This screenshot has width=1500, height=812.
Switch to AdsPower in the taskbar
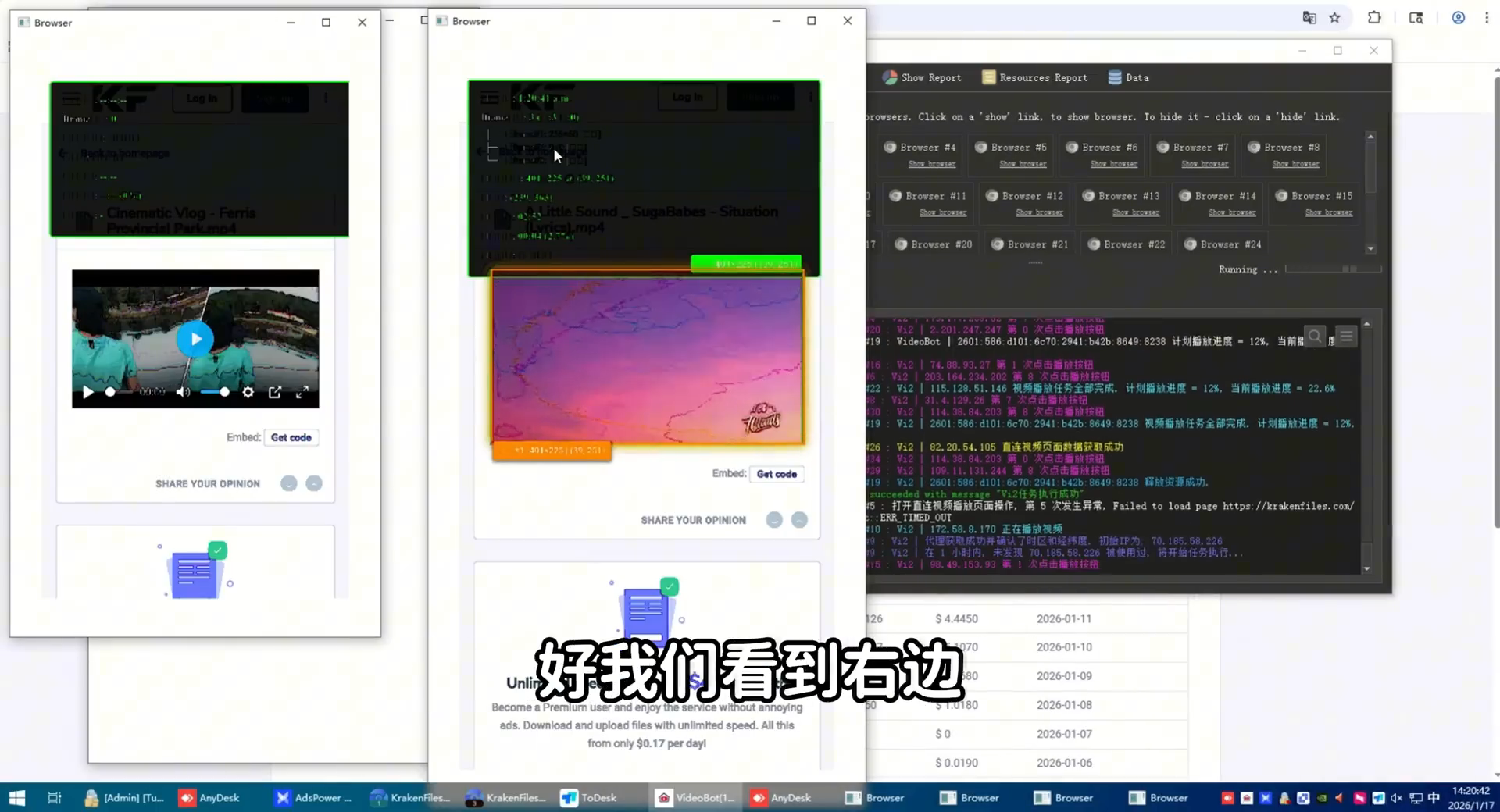(314, 797)
